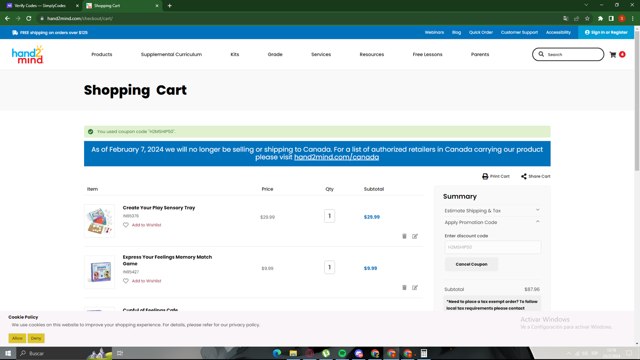Switch to Verify Codes SimplyCodes tab
The height and width of the screenshot is (360, 640).
pos(42,6)
